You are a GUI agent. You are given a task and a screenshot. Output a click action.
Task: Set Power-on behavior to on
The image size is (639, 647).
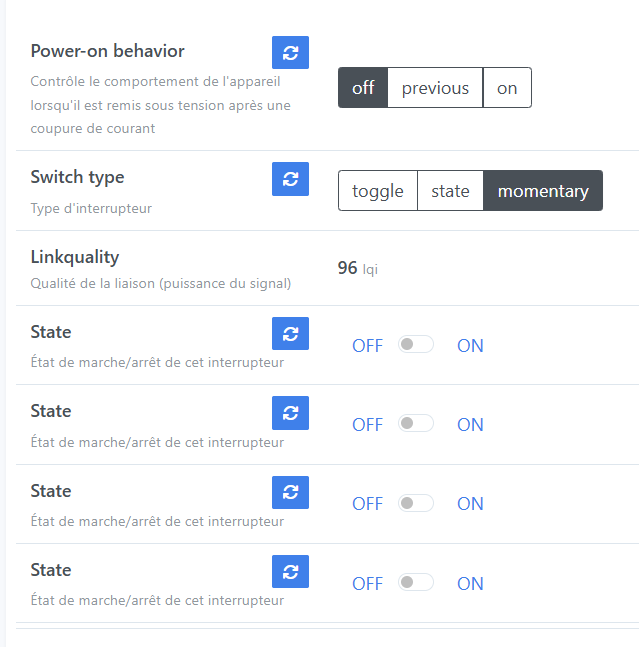tap(507, 88)
